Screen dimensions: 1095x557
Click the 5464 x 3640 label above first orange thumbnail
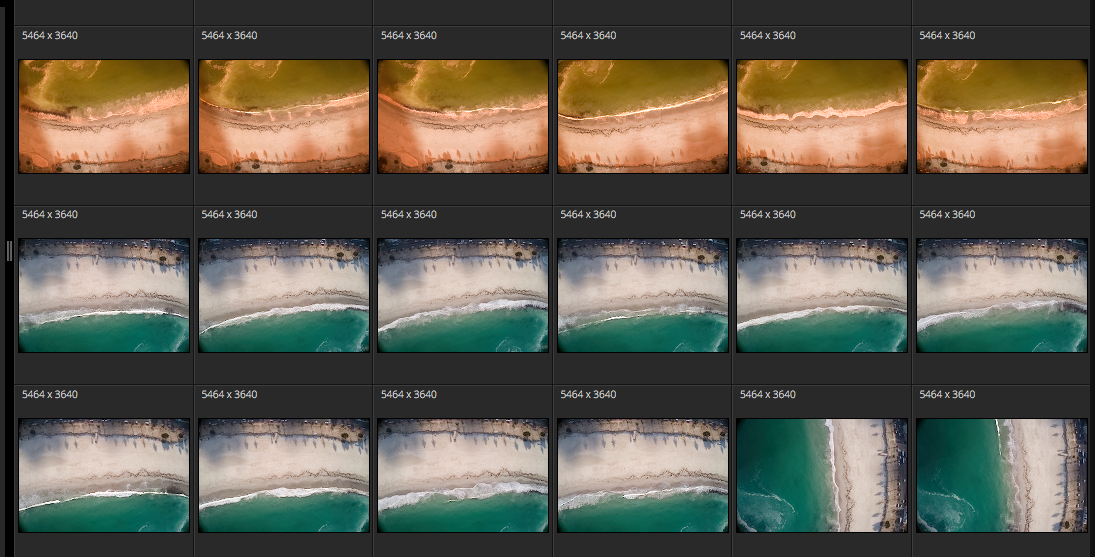click(50, 35)
